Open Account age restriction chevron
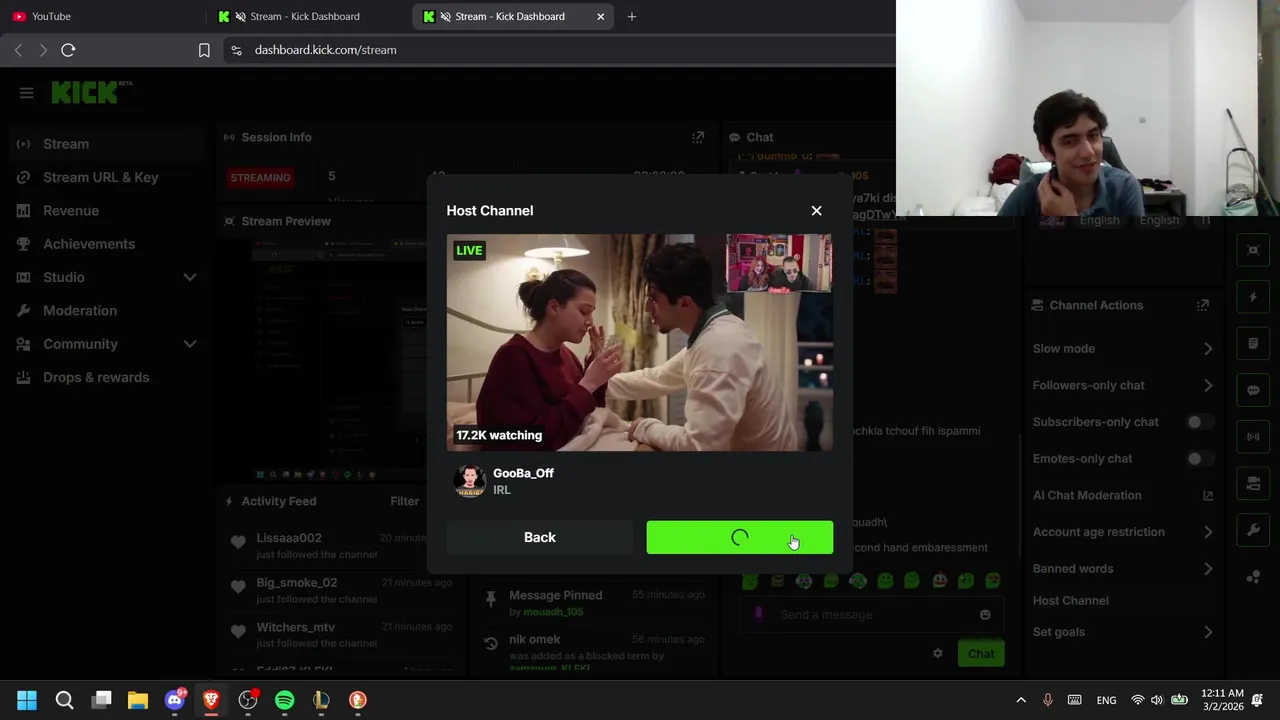The width and height of the screenshot is (1280, 720). [1208, 532]
